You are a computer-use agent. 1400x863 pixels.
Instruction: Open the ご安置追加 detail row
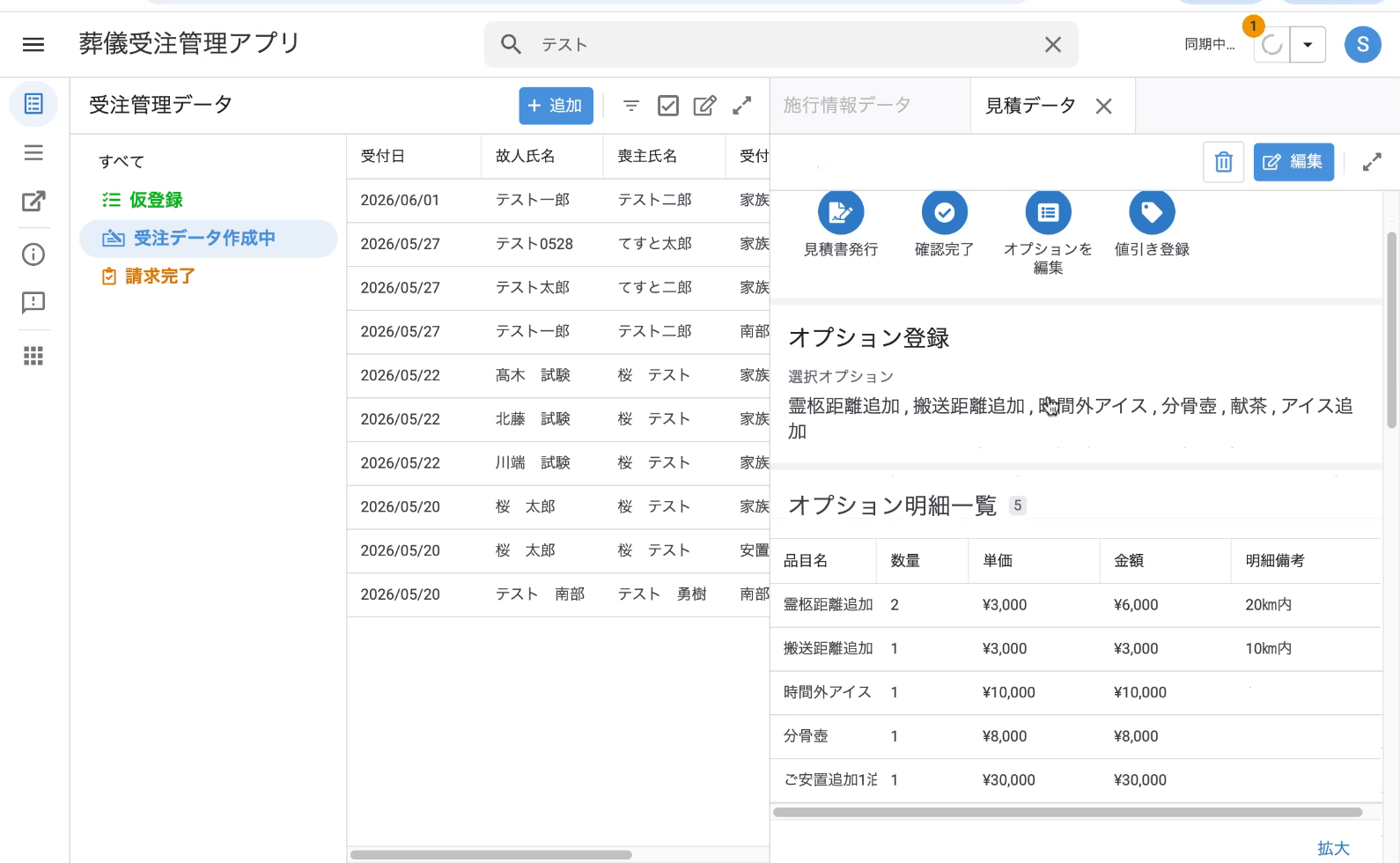1075,780
